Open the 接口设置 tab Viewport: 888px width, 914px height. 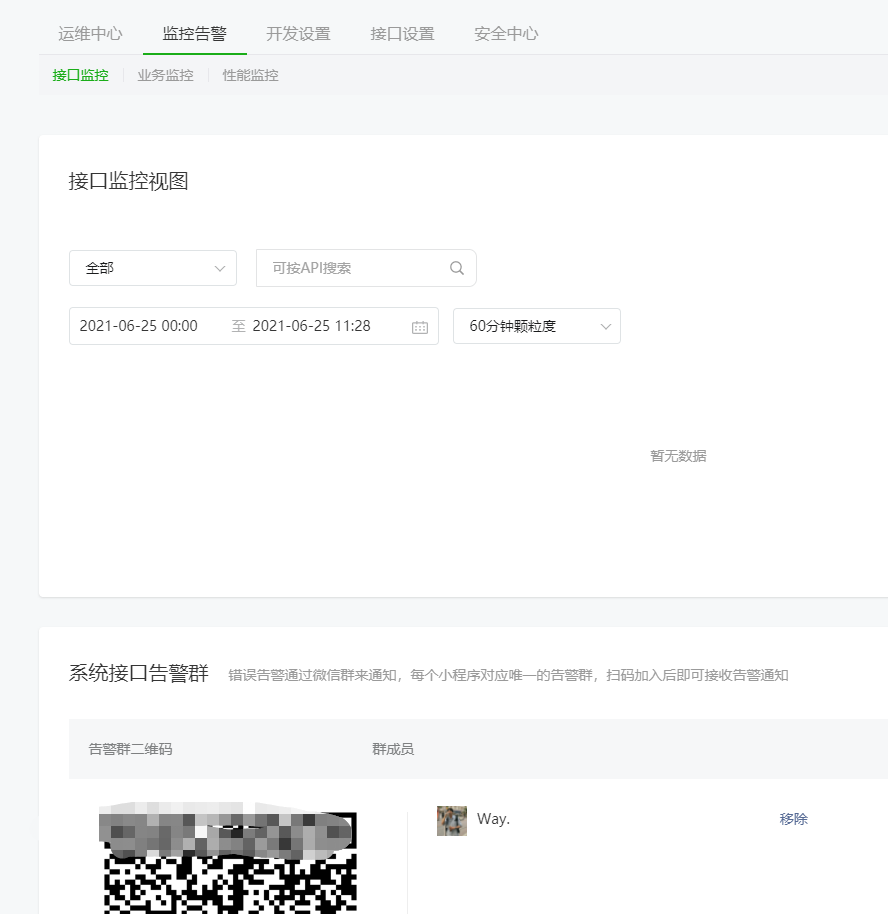402,34
